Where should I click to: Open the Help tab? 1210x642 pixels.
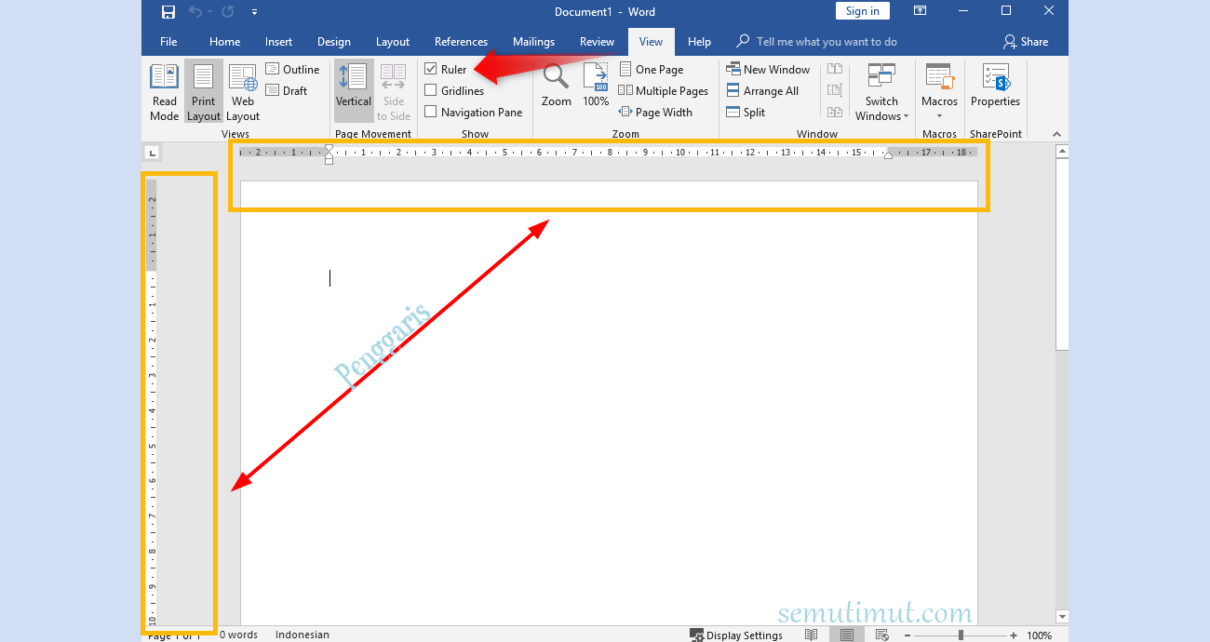(700, 42)
